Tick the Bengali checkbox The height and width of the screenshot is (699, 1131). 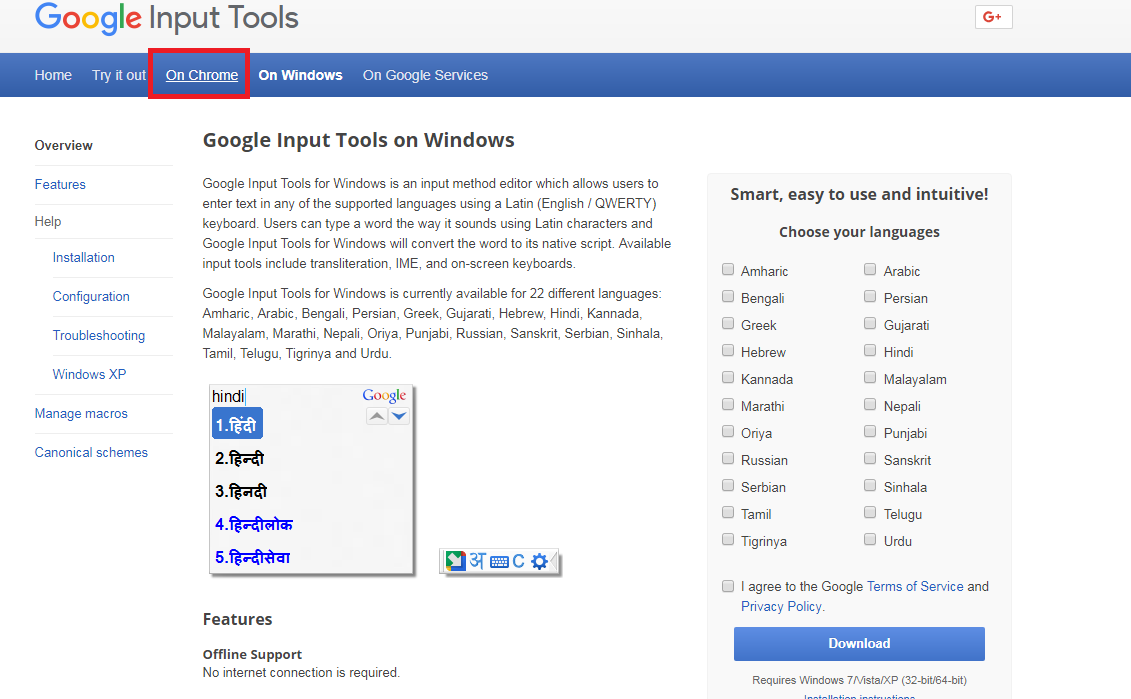728,296
